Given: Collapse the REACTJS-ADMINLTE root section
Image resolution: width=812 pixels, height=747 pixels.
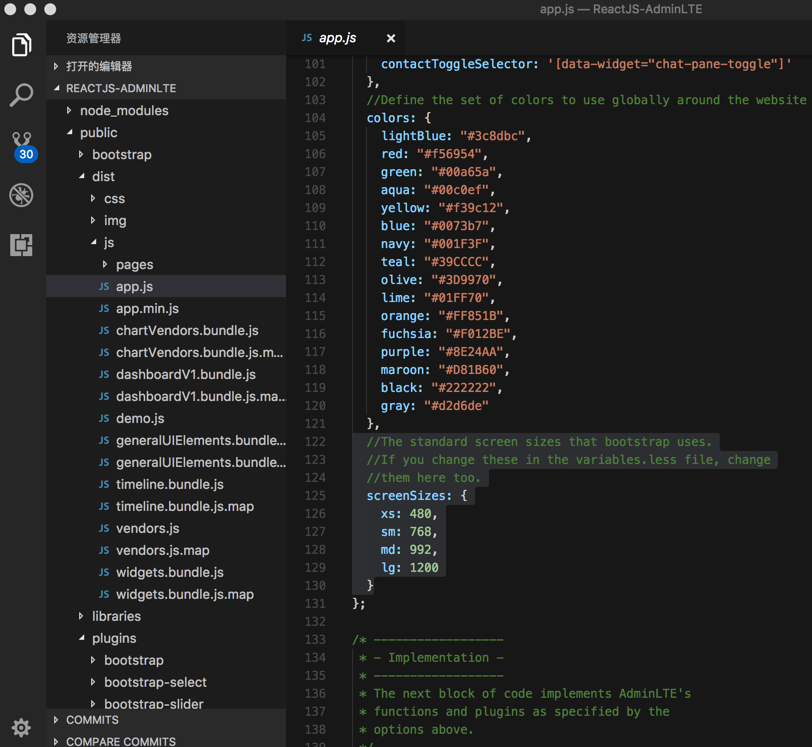Looking at the screenshot, I should (120, 88).
